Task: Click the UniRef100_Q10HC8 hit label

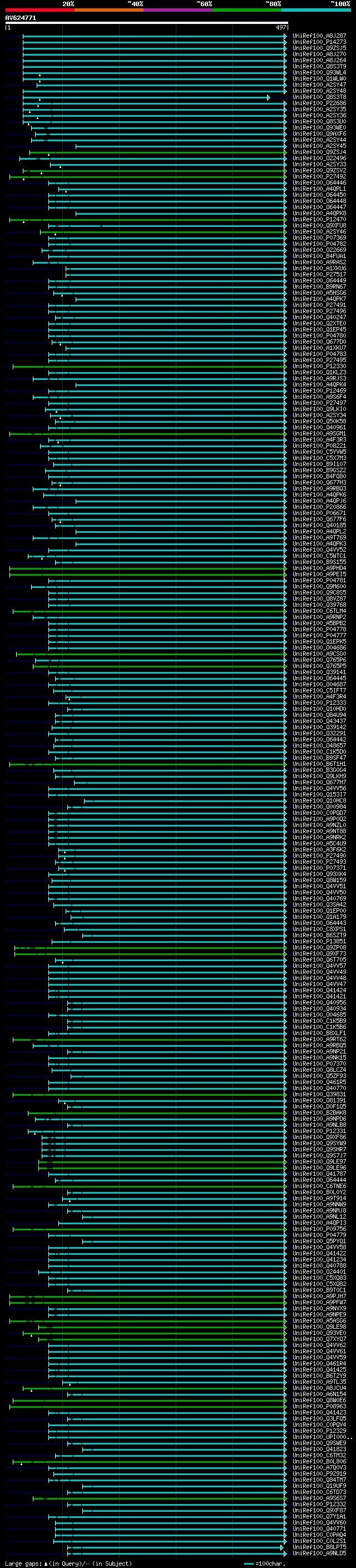Action: click(x=319, y=801)
